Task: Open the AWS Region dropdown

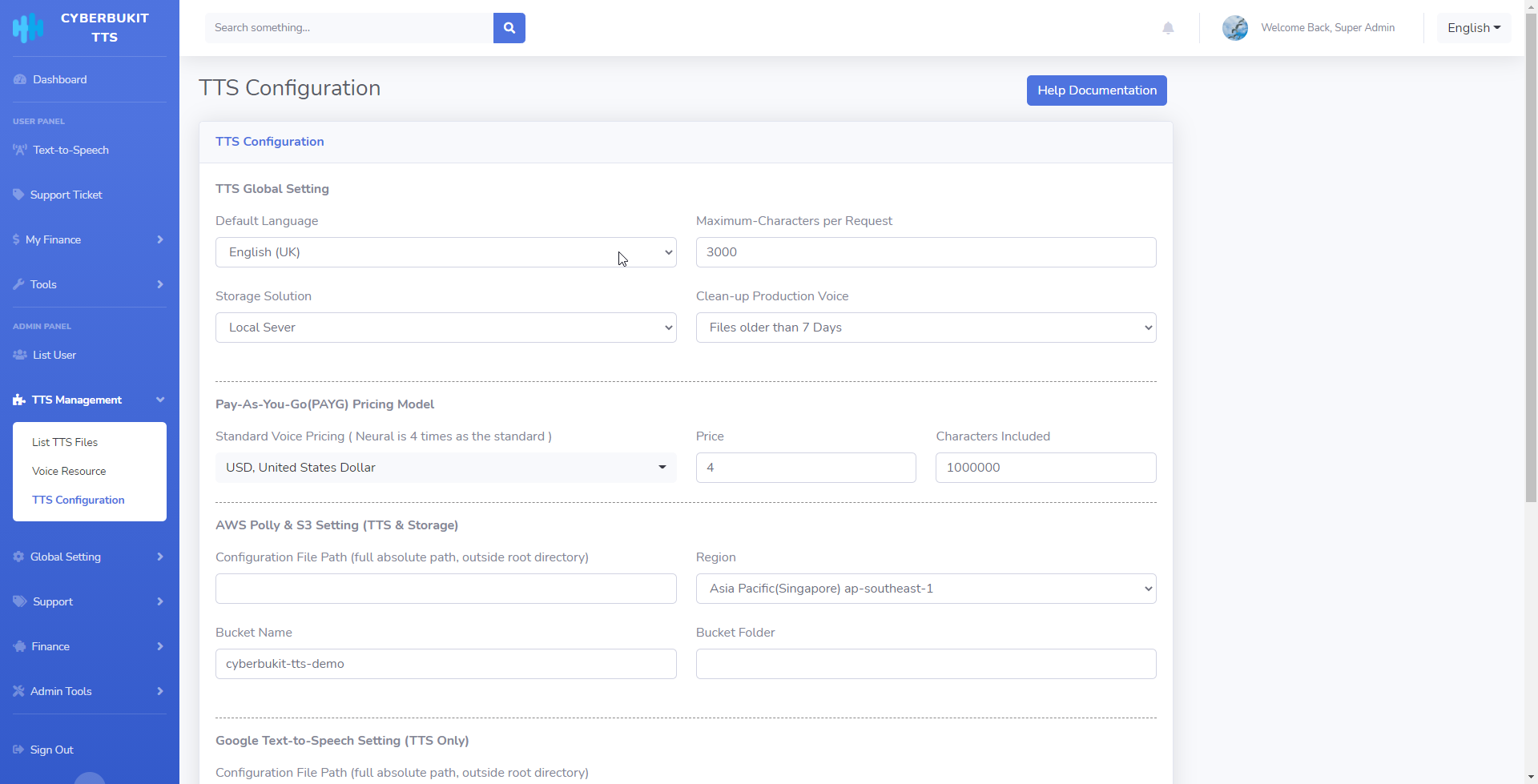Action: coord(925,589)
